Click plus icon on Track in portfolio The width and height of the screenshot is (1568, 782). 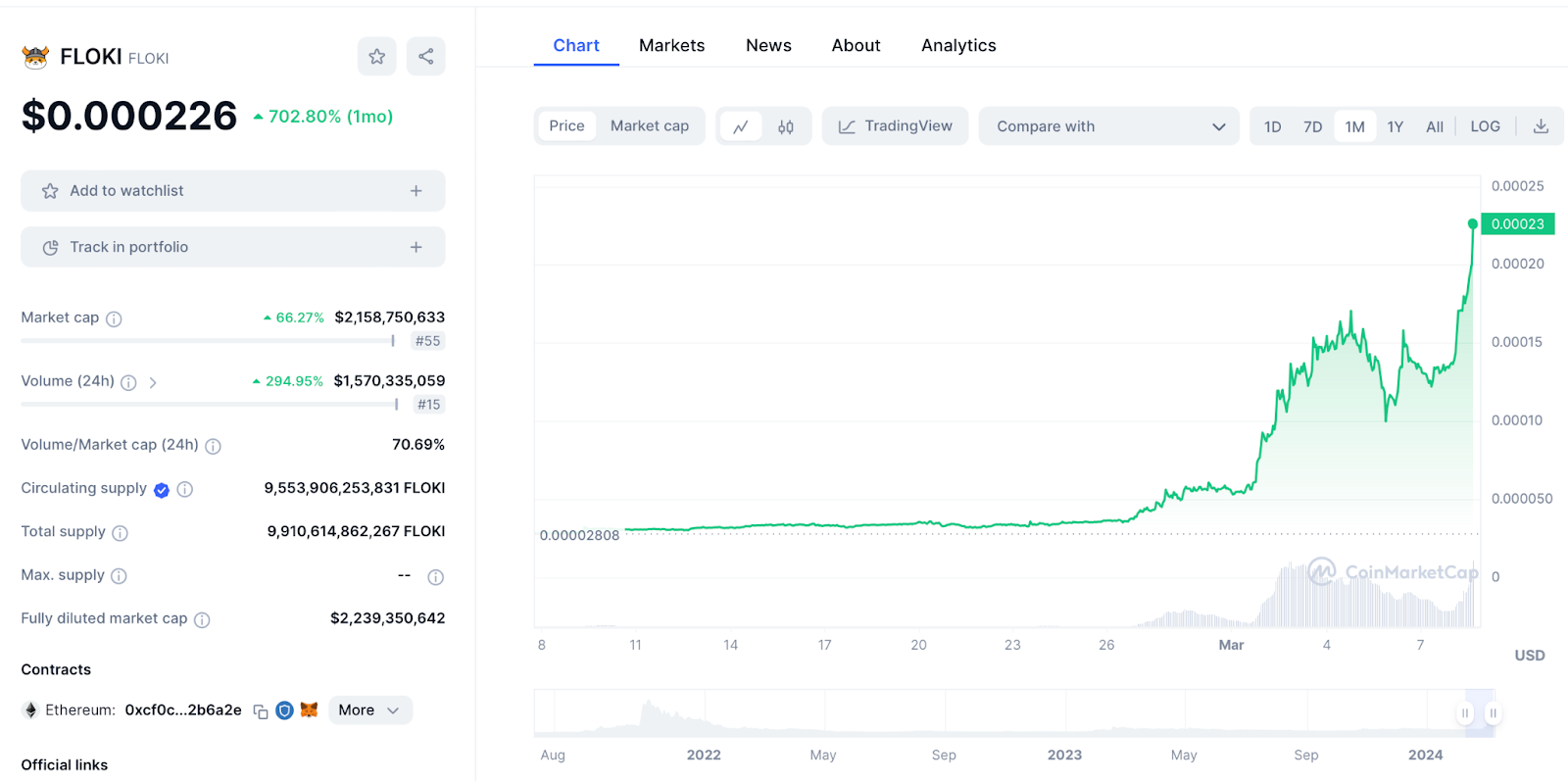(416, 247)
